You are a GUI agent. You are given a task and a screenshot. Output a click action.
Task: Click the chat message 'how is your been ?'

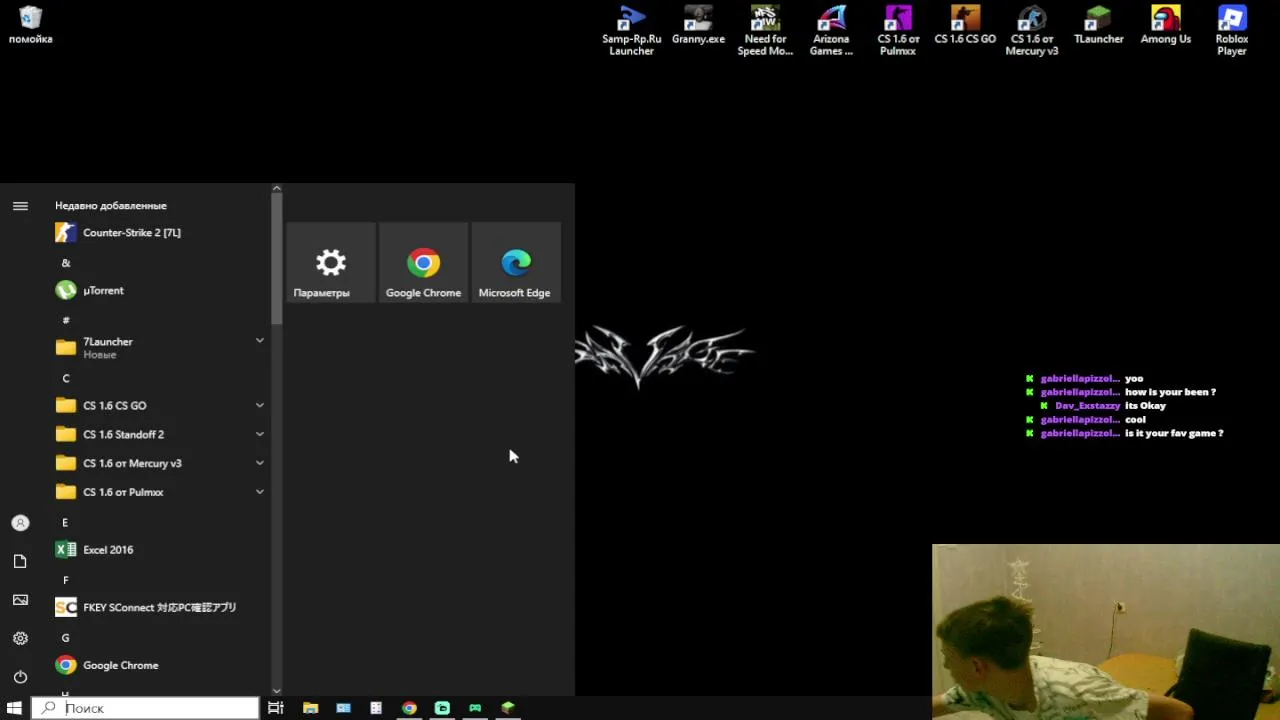pos(1171,392)
